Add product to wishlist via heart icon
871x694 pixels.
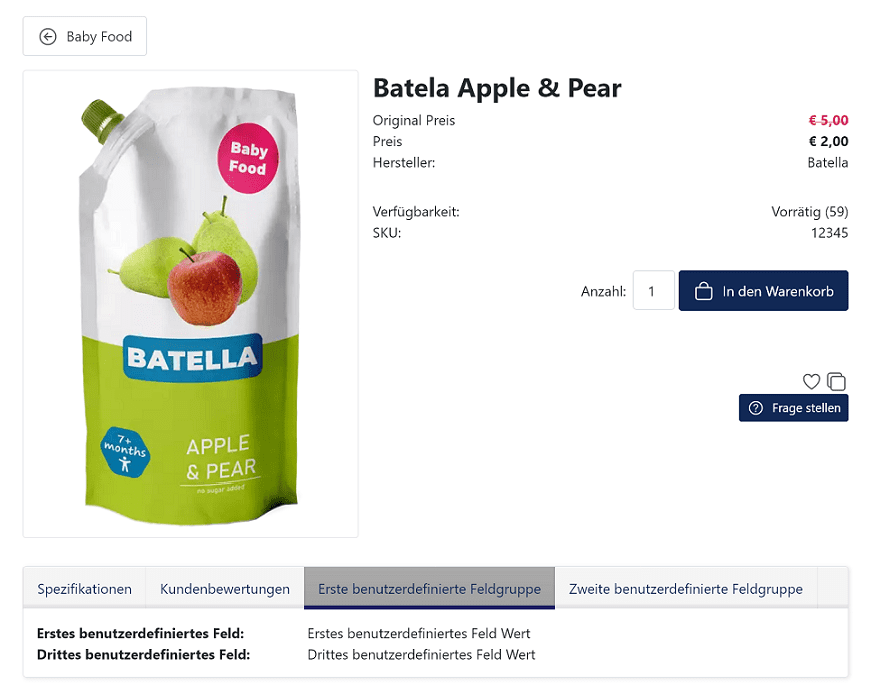click(x=811, y=381)
